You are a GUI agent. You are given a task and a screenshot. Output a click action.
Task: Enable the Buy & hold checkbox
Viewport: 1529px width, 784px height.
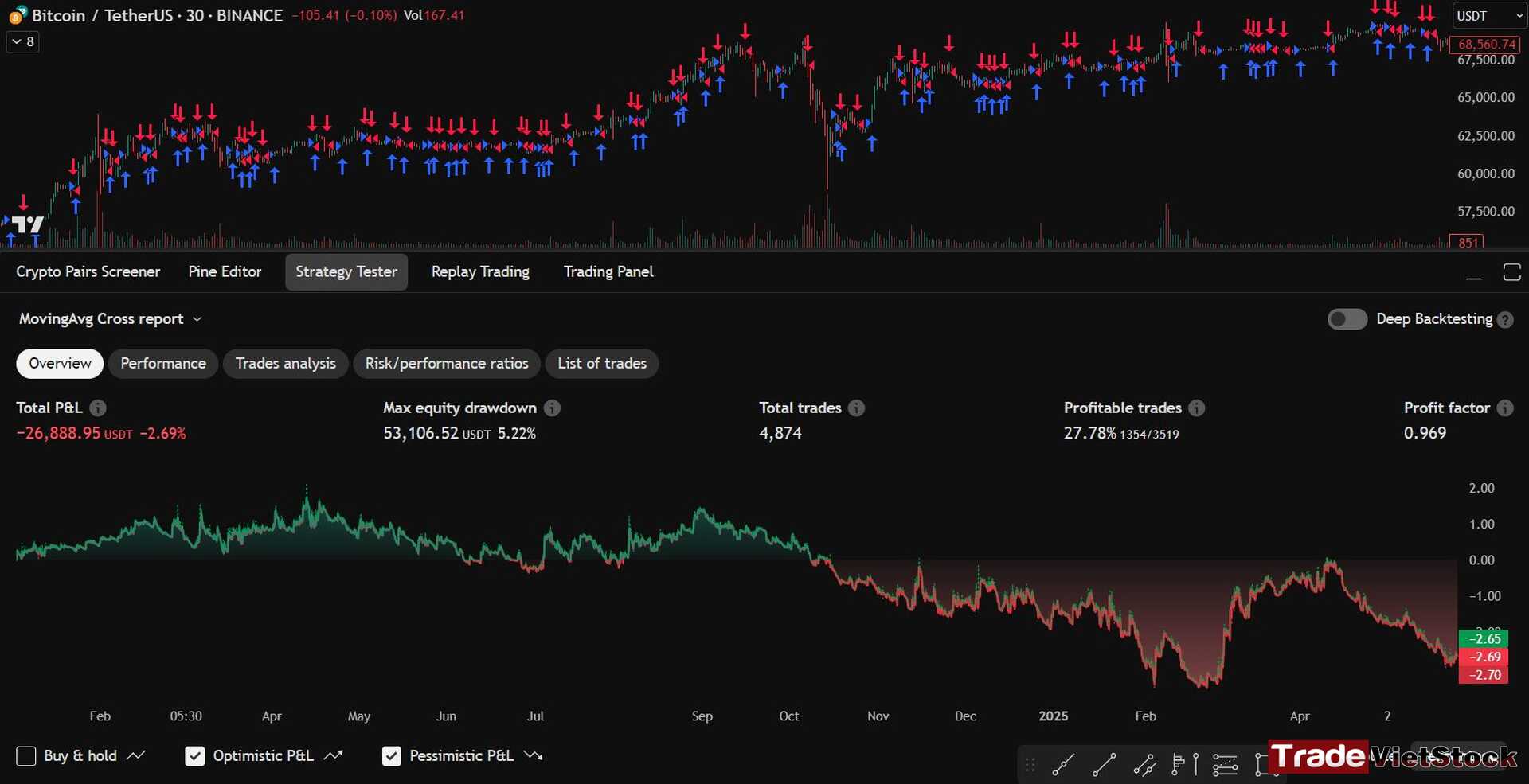[x=26, y=756]
